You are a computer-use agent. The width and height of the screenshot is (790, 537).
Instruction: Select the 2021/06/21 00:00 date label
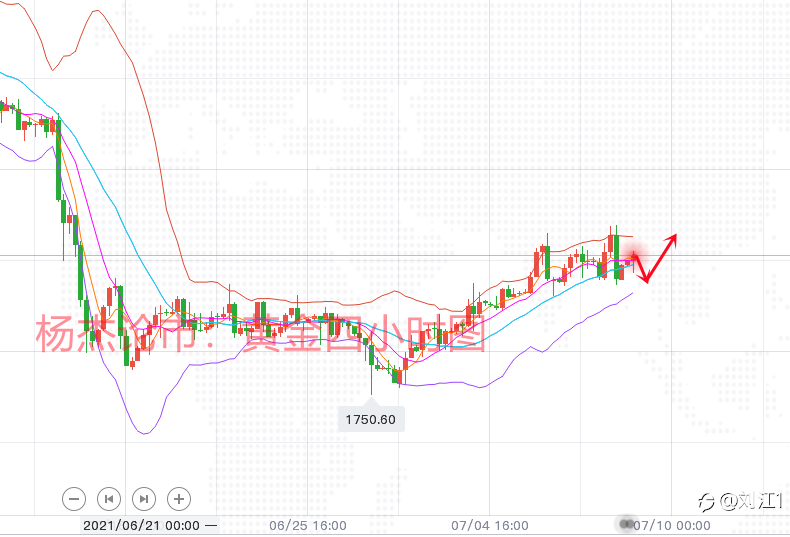(142, 525)
